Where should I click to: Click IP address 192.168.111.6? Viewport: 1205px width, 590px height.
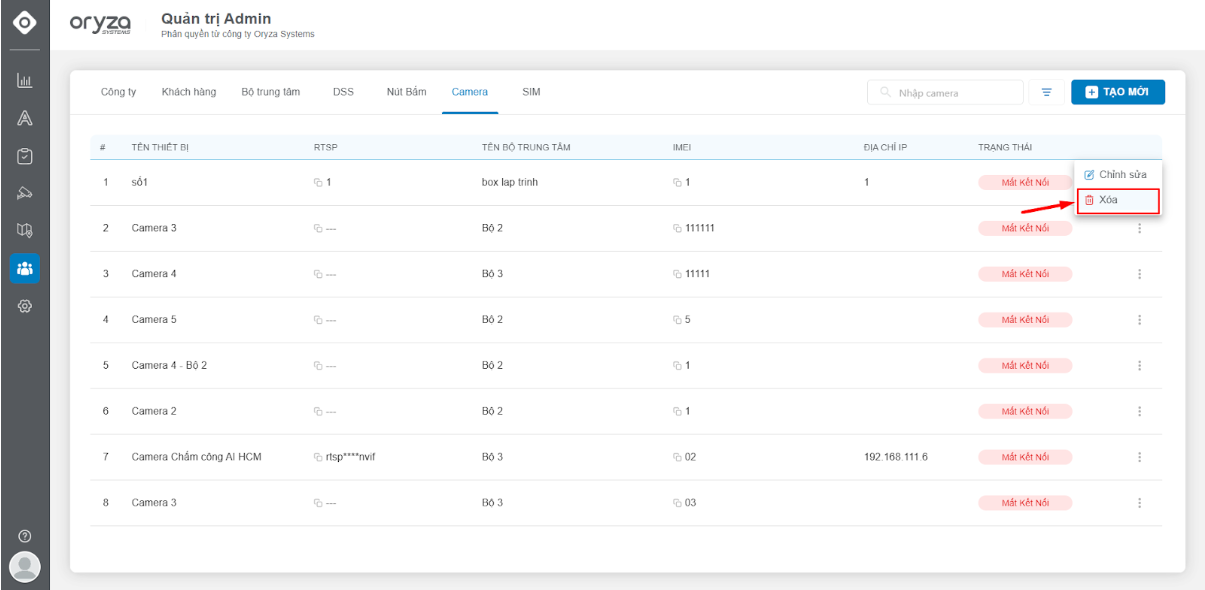point(896,457)
